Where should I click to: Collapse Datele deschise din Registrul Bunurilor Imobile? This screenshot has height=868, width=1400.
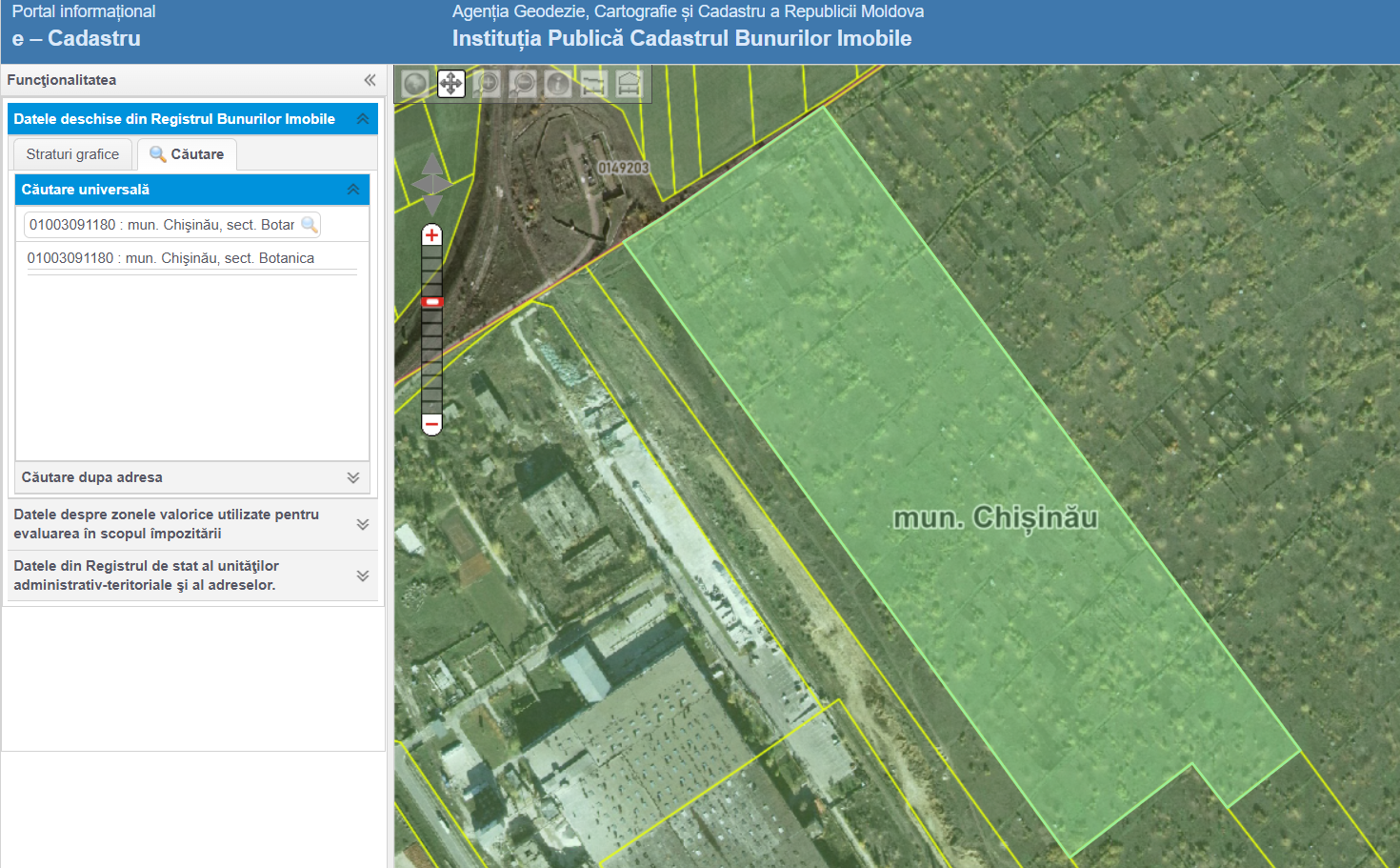pyautogui.click(x=363, y=119)
